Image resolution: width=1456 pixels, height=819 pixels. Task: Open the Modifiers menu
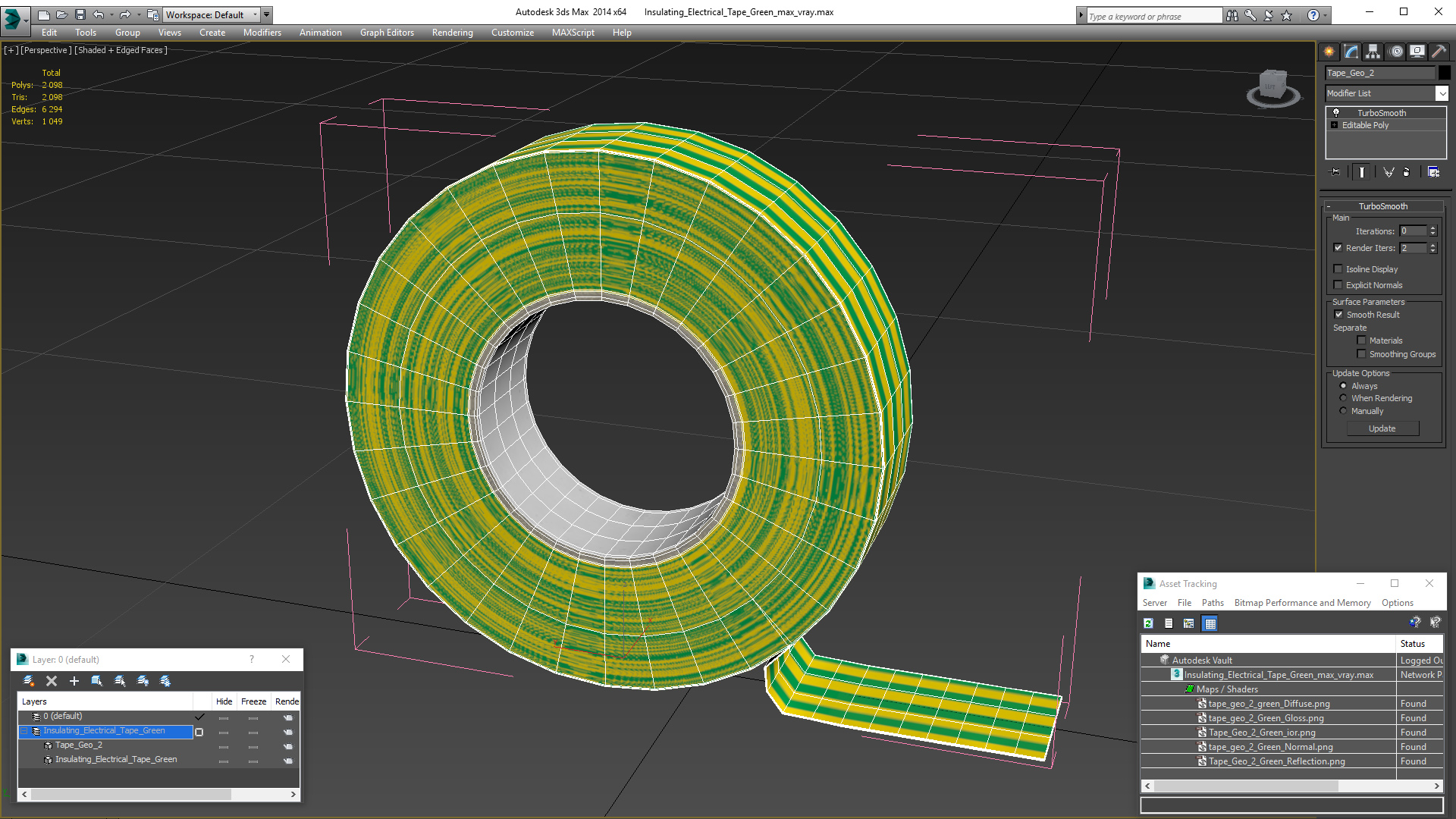tap(262, 33)
